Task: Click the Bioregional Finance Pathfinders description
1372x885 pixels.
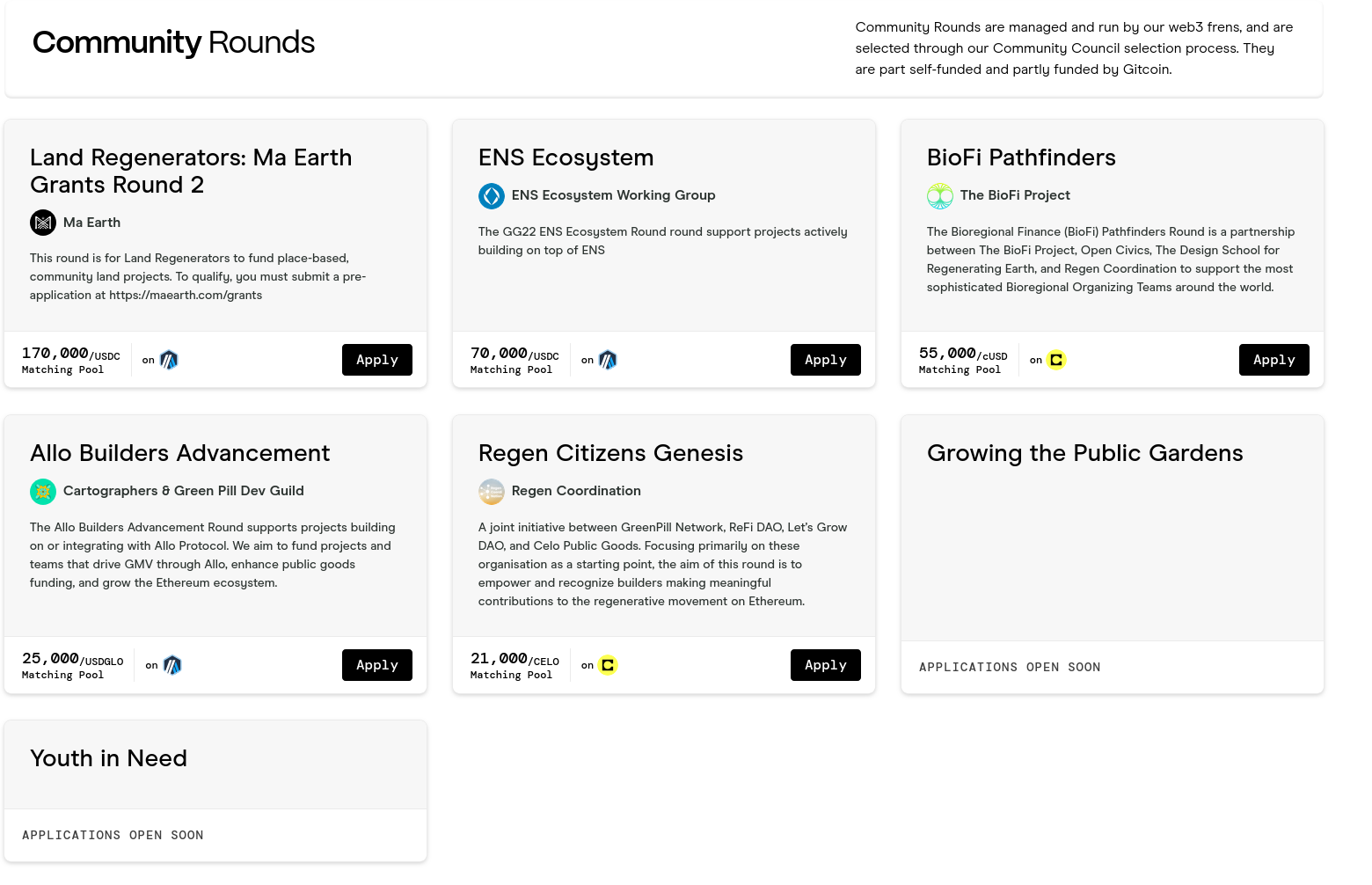Action: 1110,260
